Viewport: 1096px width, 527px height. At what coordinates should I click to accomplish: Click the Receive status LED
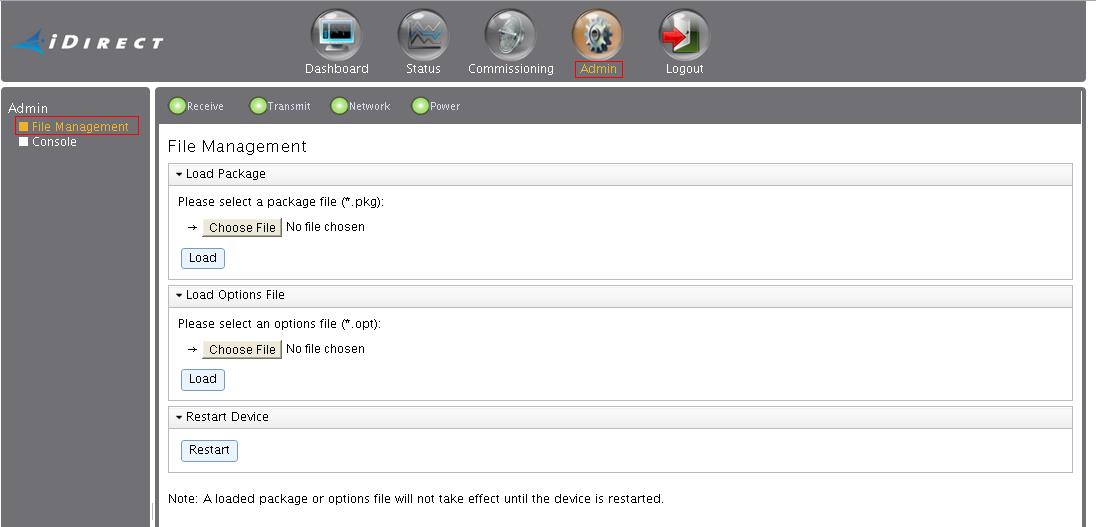(x=177, y=106)
